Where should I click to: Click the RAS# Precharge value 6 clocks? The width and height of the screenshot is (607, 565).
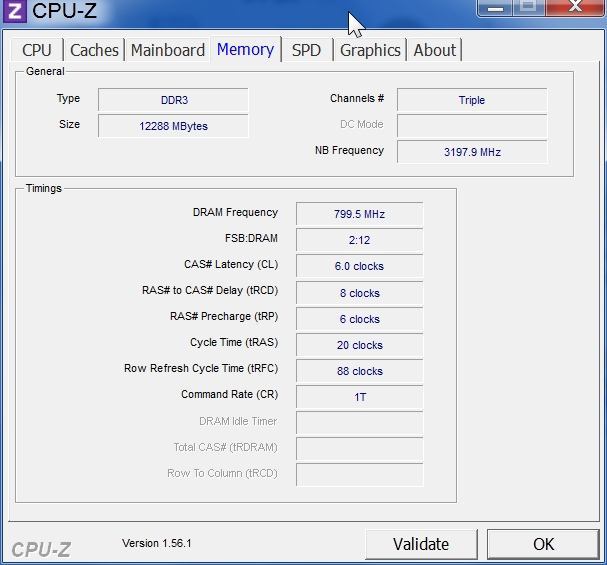pyautogui.click(x=360, y=319)
